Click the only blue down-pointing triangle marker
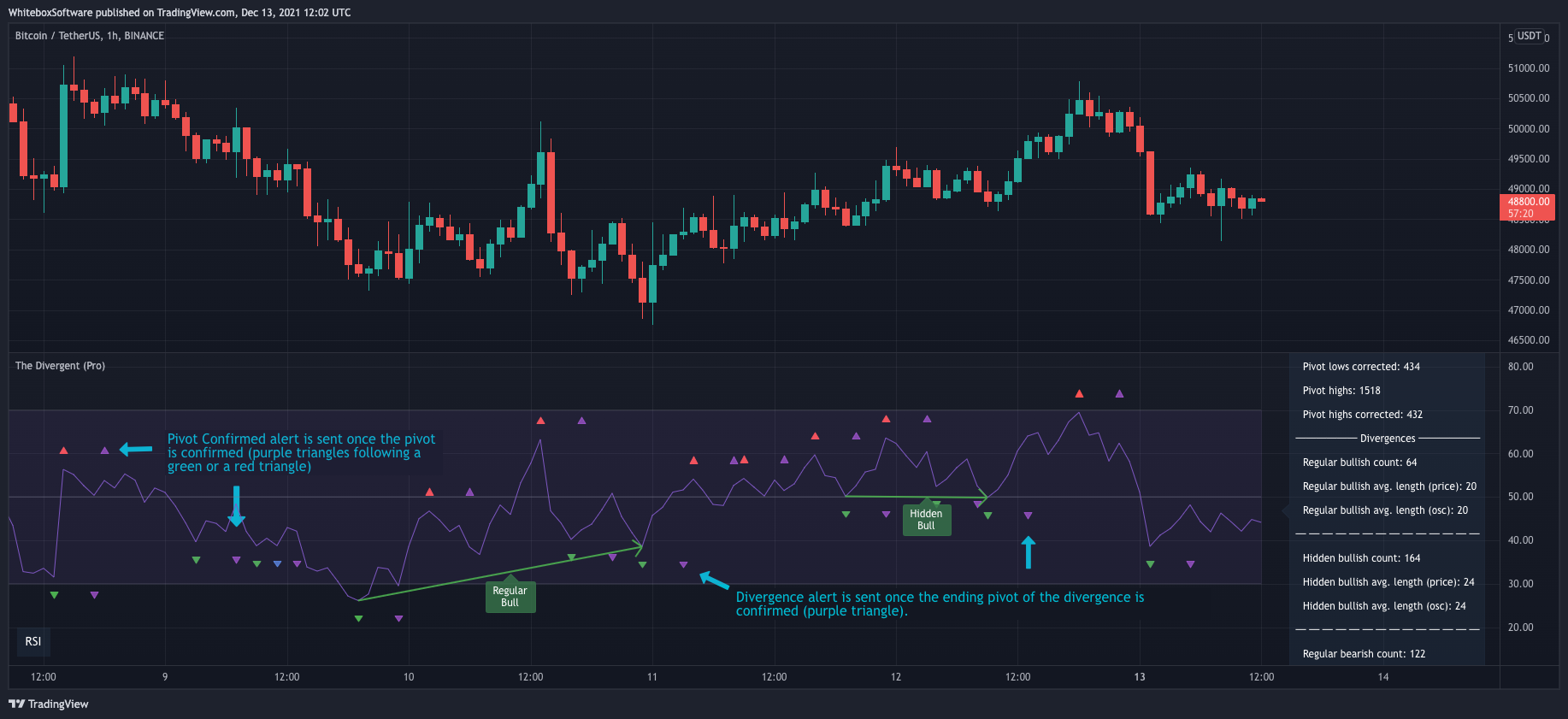The image size is (1568, 719). click(x=277, y=564)
